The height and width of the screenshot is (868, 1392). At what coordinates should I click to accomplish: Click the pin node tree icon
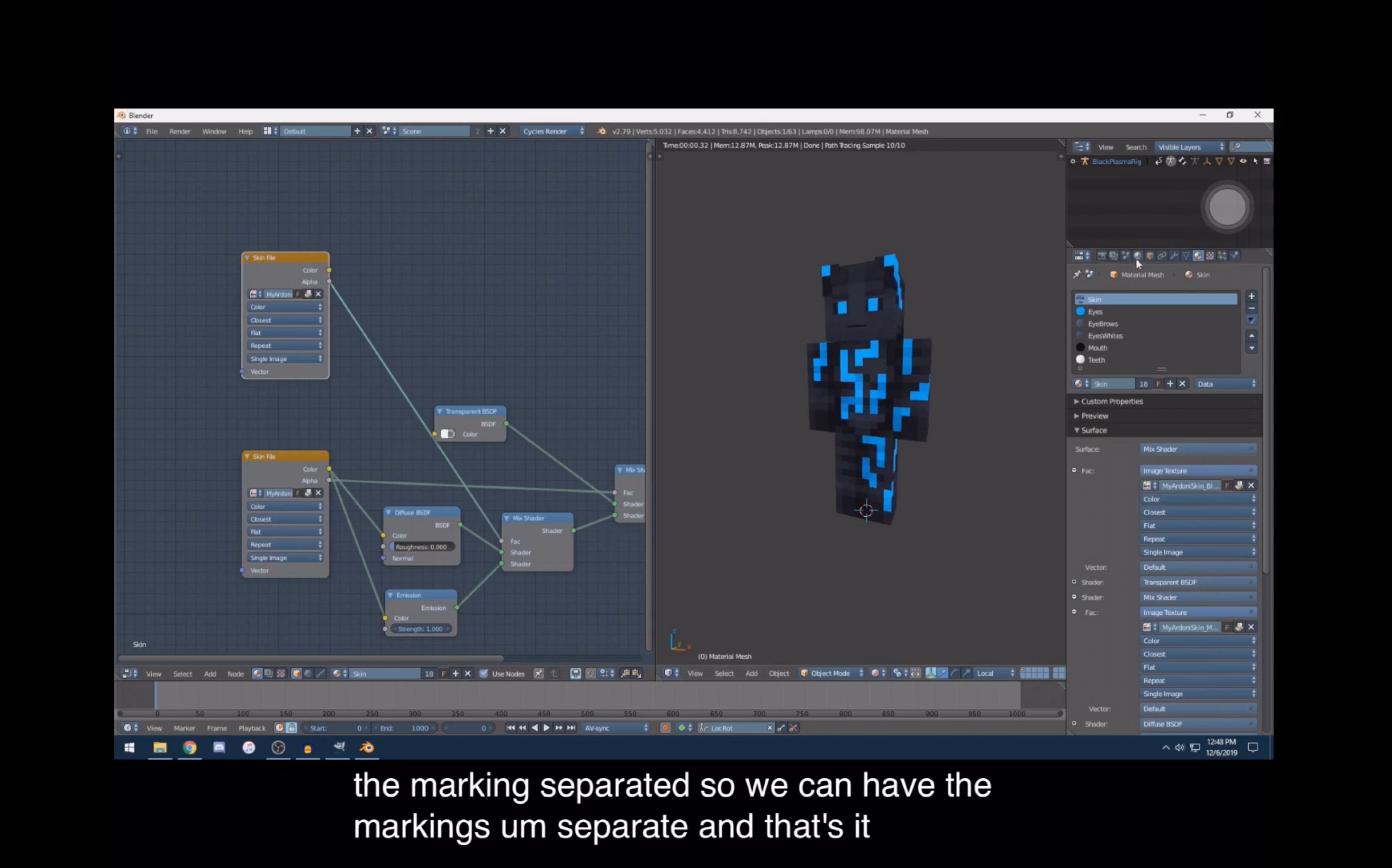click(x=539, y=674)
